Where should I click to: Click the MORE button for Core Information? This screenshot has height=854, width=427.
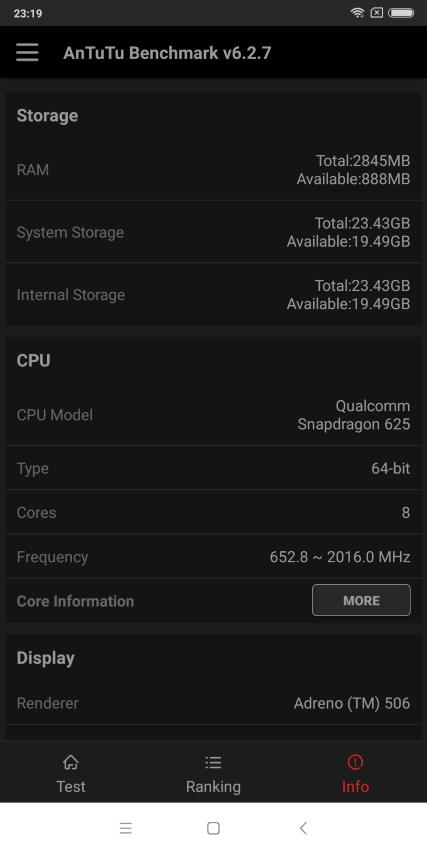361,600
